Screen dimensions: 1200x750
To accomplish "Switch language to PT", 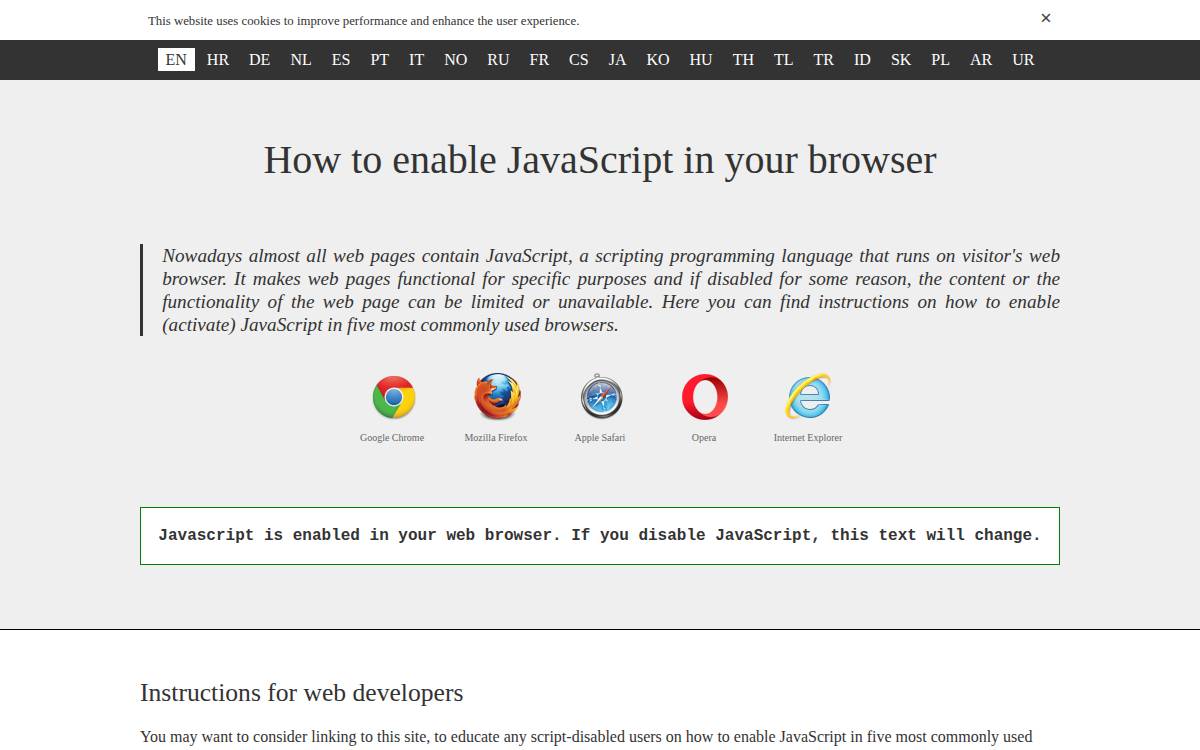I will 380,60.
